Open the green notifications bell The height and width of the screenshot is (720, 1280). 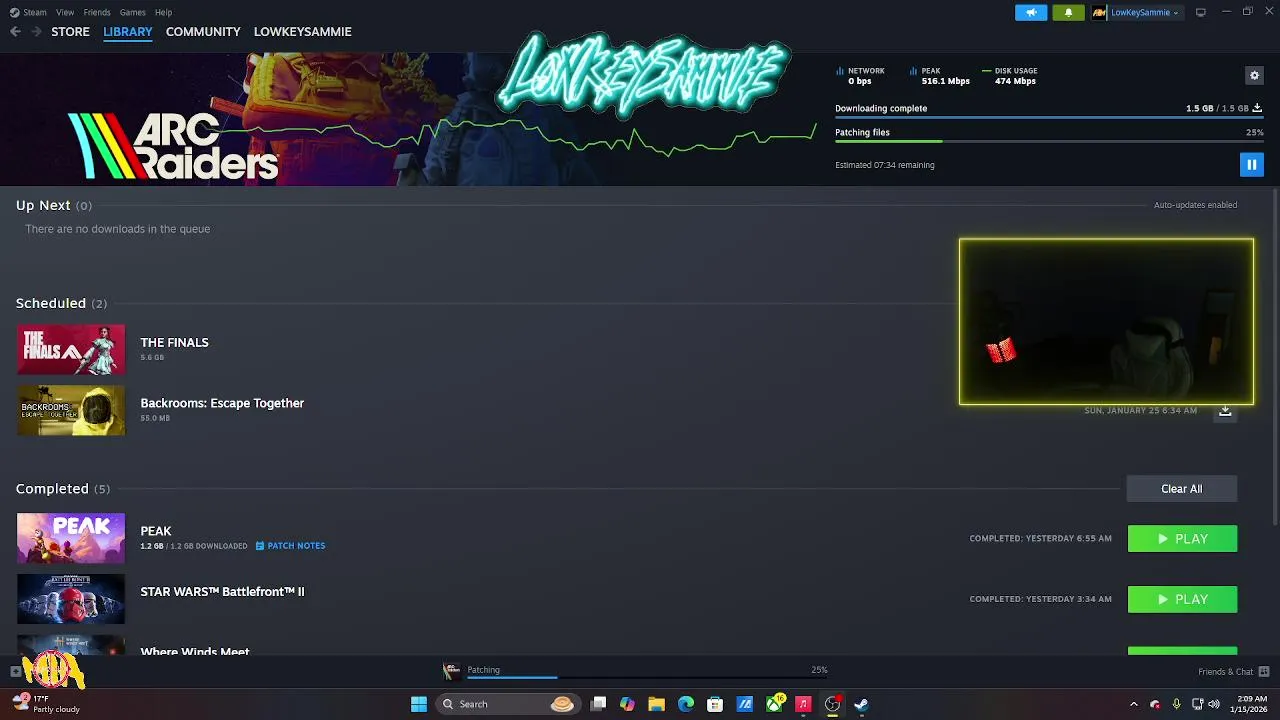[x=1068, y=12]
